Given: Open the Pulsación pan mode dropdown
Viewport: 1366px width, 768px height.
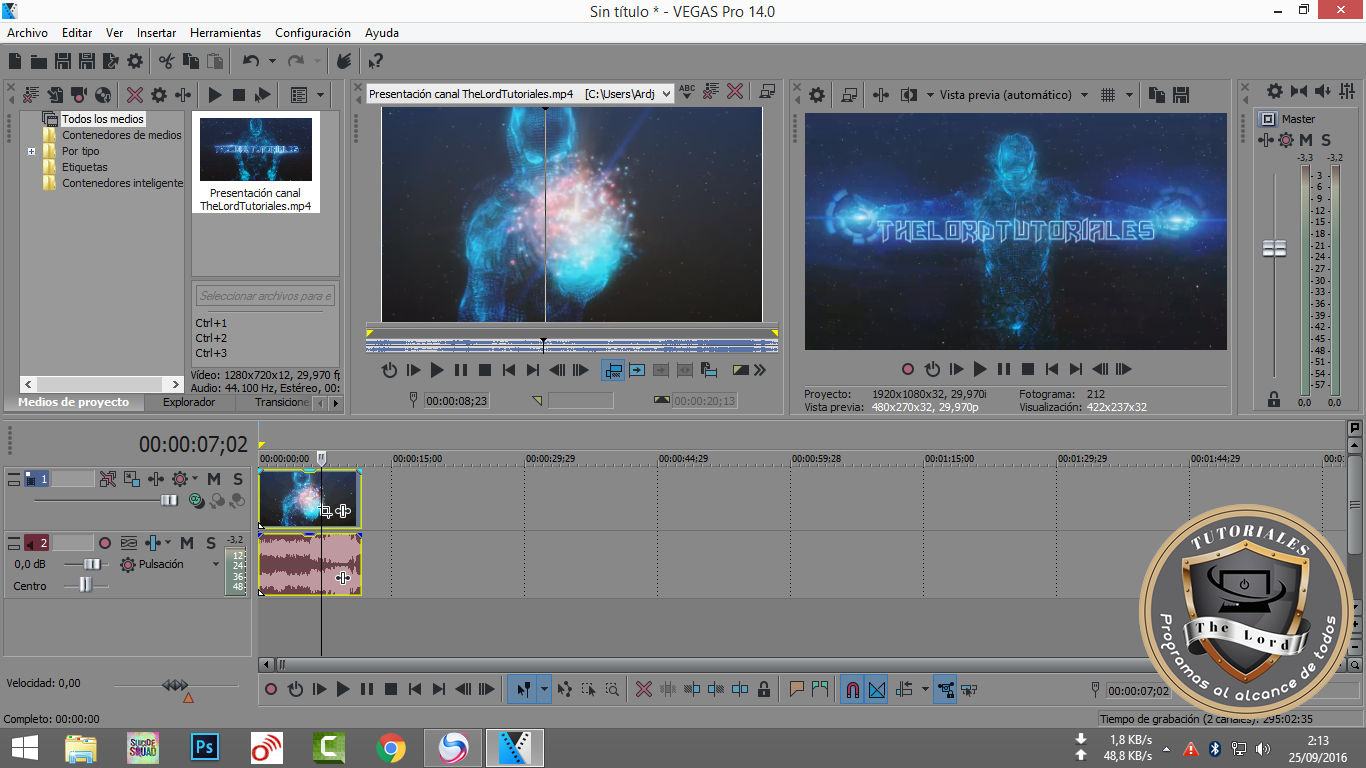Looking at the screenshot, I should click(216, 564).
